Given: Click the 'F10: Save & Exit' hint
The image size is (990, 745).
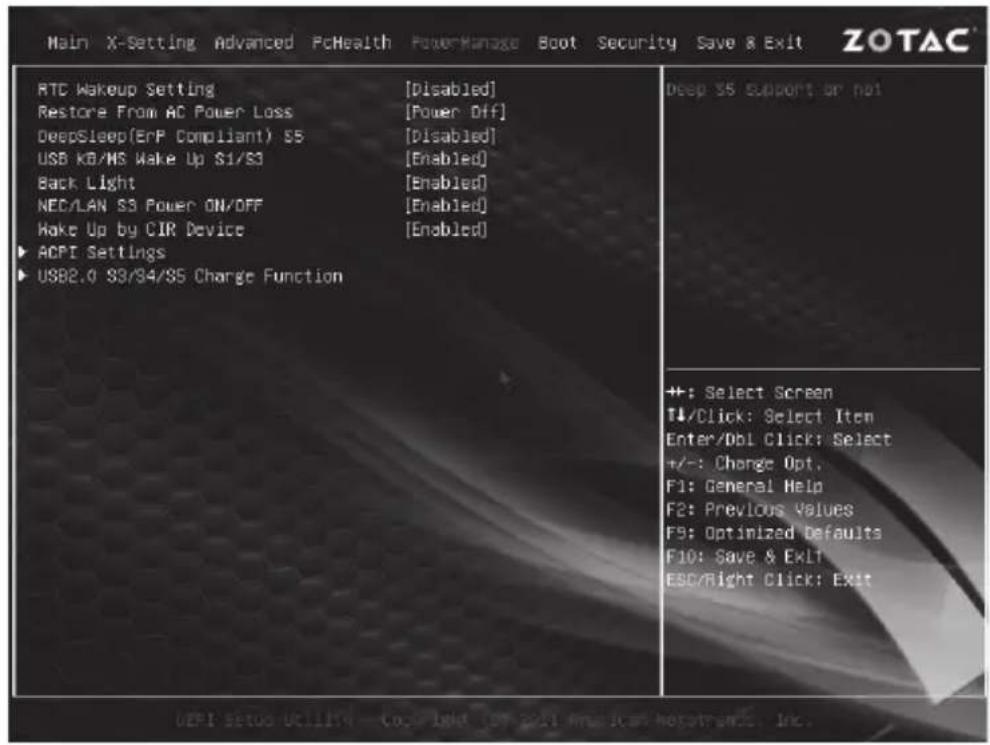Looking at the screenshot, I should 744,556.
